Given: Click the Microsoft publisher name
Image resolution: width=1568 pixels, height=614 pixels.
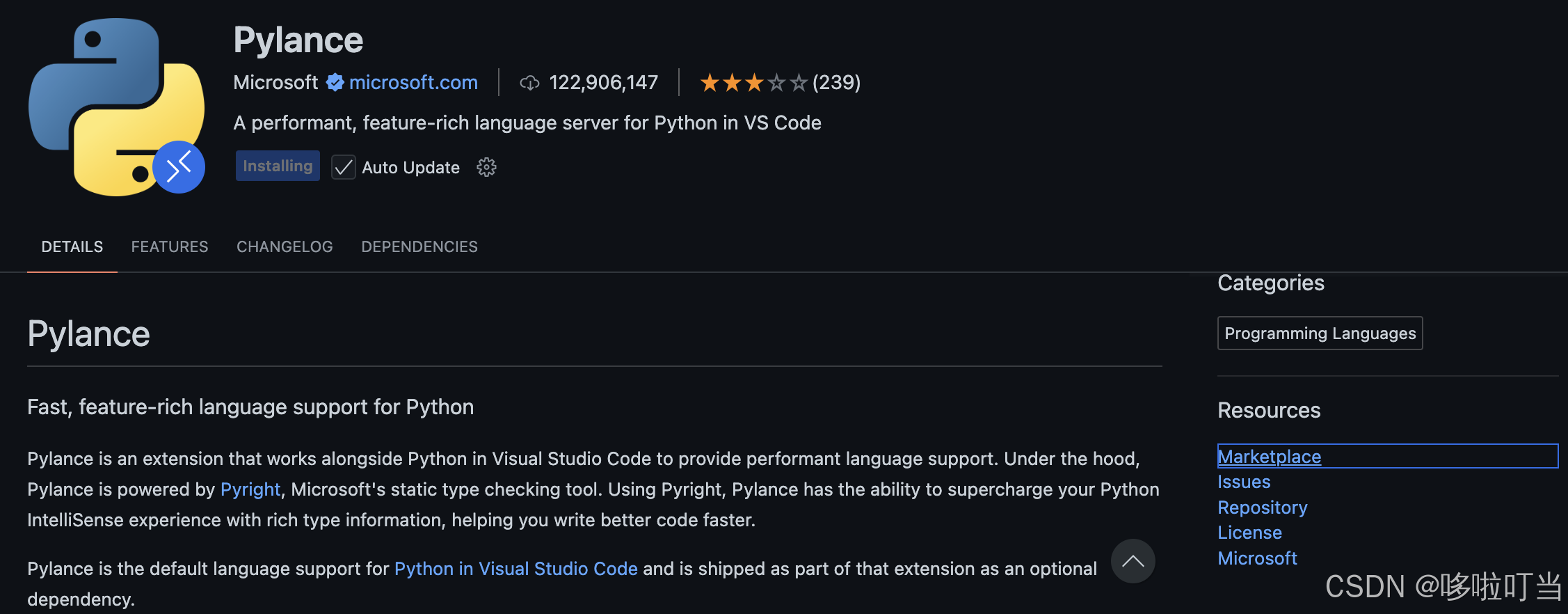Looking at the screenshot, I should [x=275, y=82].
